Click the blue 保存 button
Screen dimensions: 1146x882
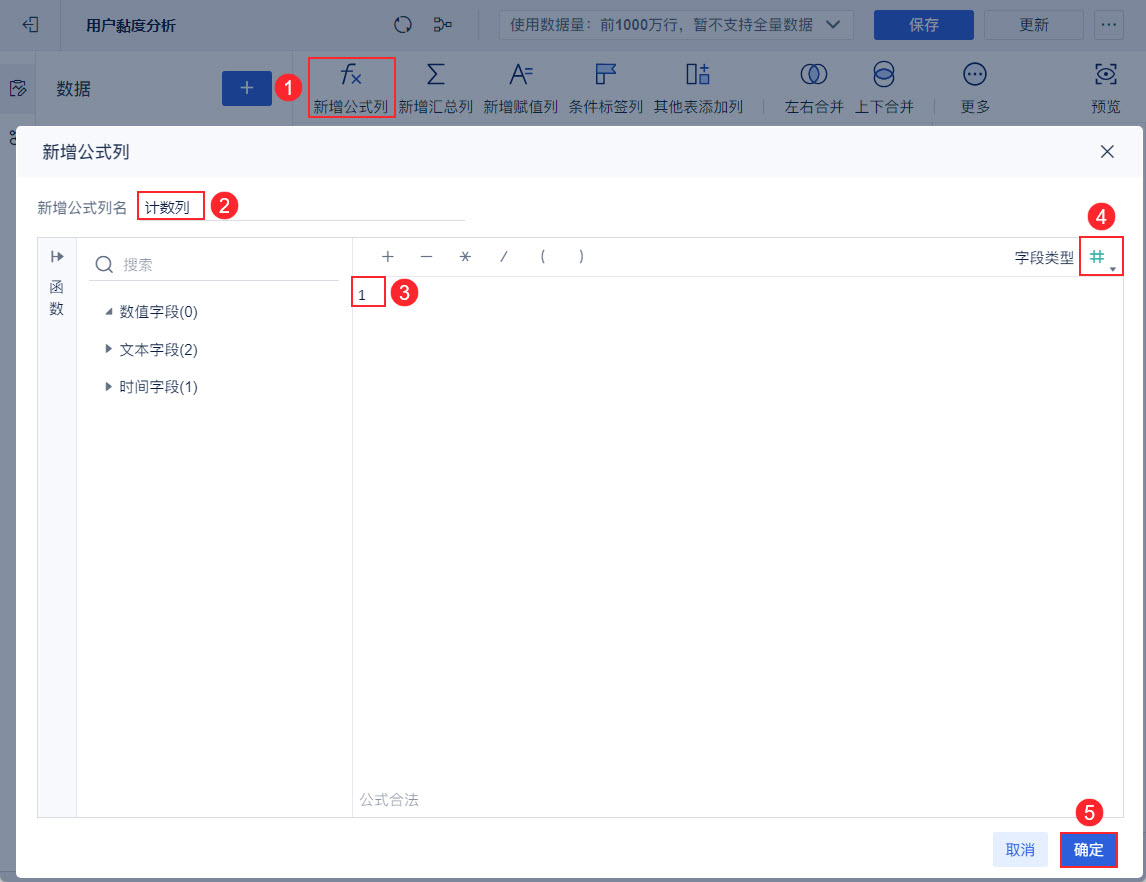923,25
